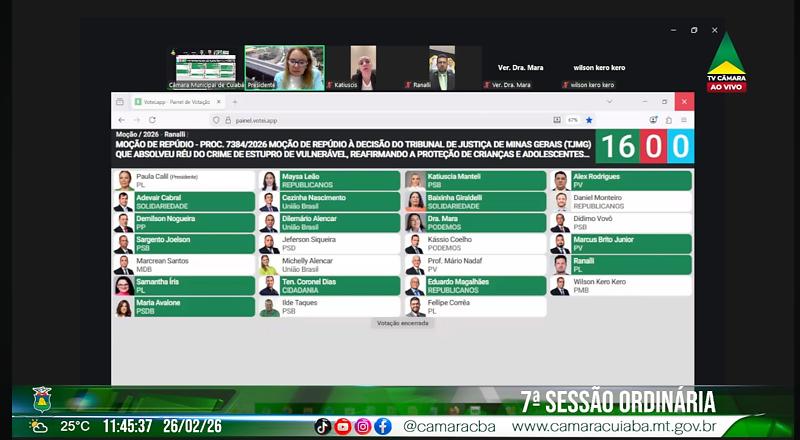800x440 pixels.
Task: Click the Votação encerrada label
Action: [x=402, y=323]
